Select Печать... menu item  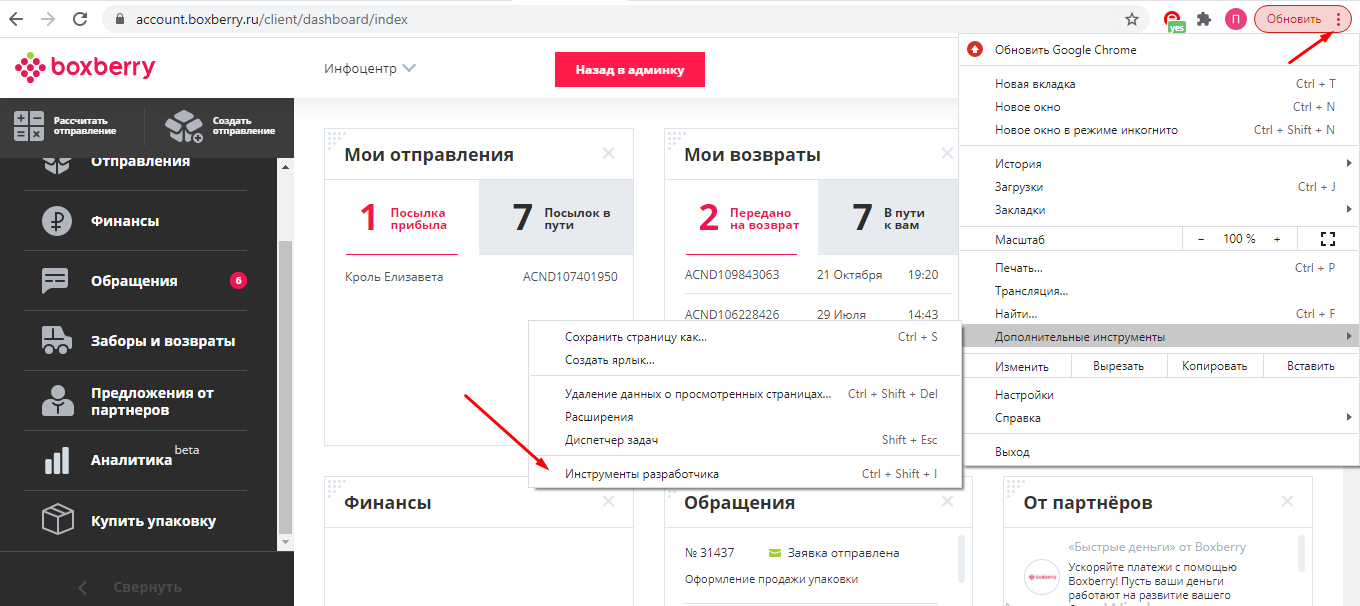pyautogui.click(x=1159, y=268)
